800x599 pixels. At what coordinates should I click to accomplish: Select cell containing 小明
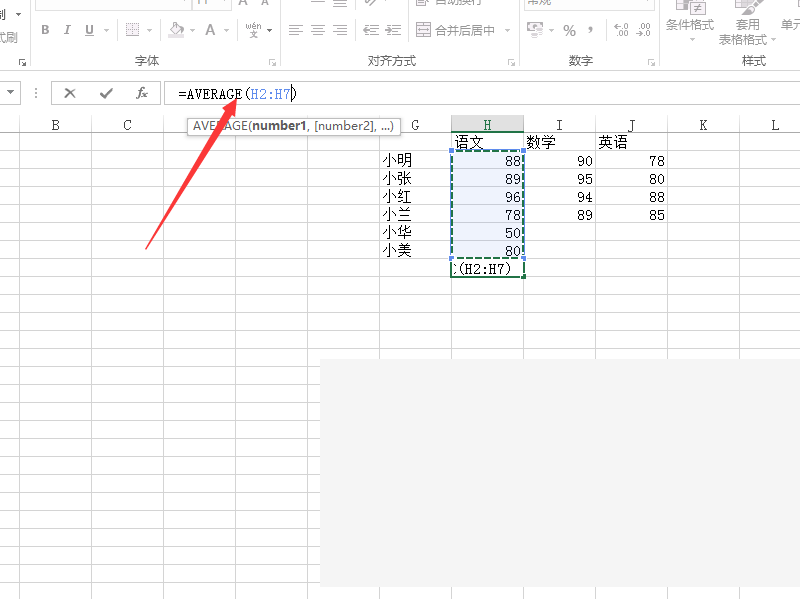(415, 160)
